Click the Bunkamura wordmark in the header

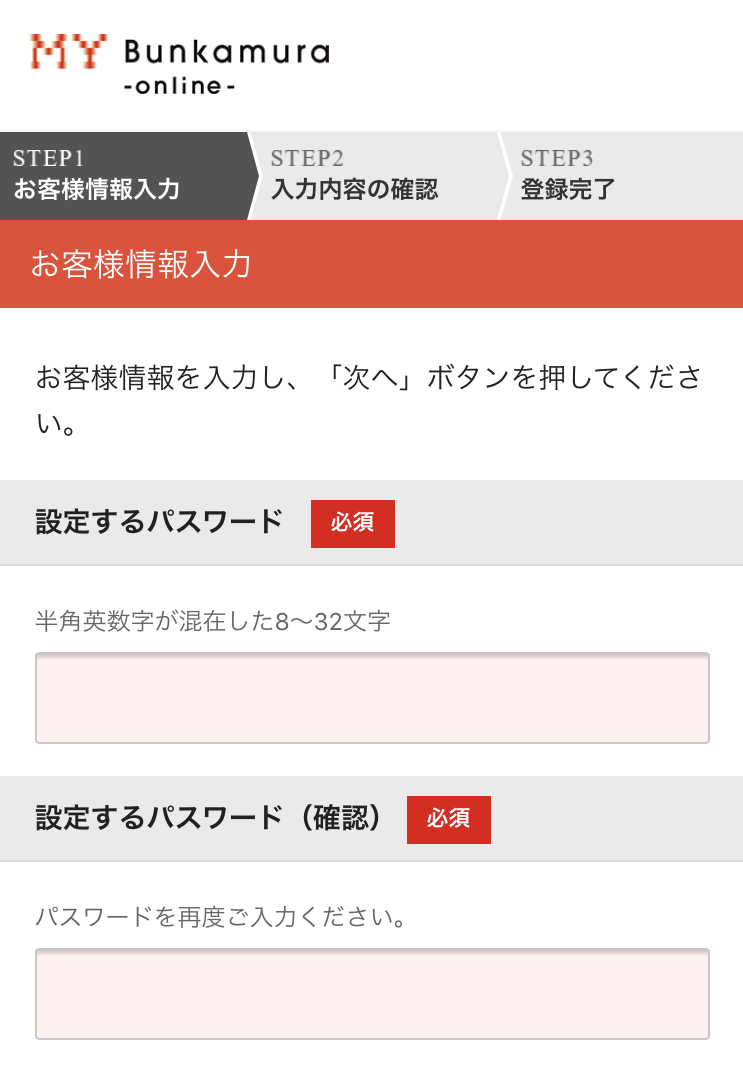click(226, 52)
